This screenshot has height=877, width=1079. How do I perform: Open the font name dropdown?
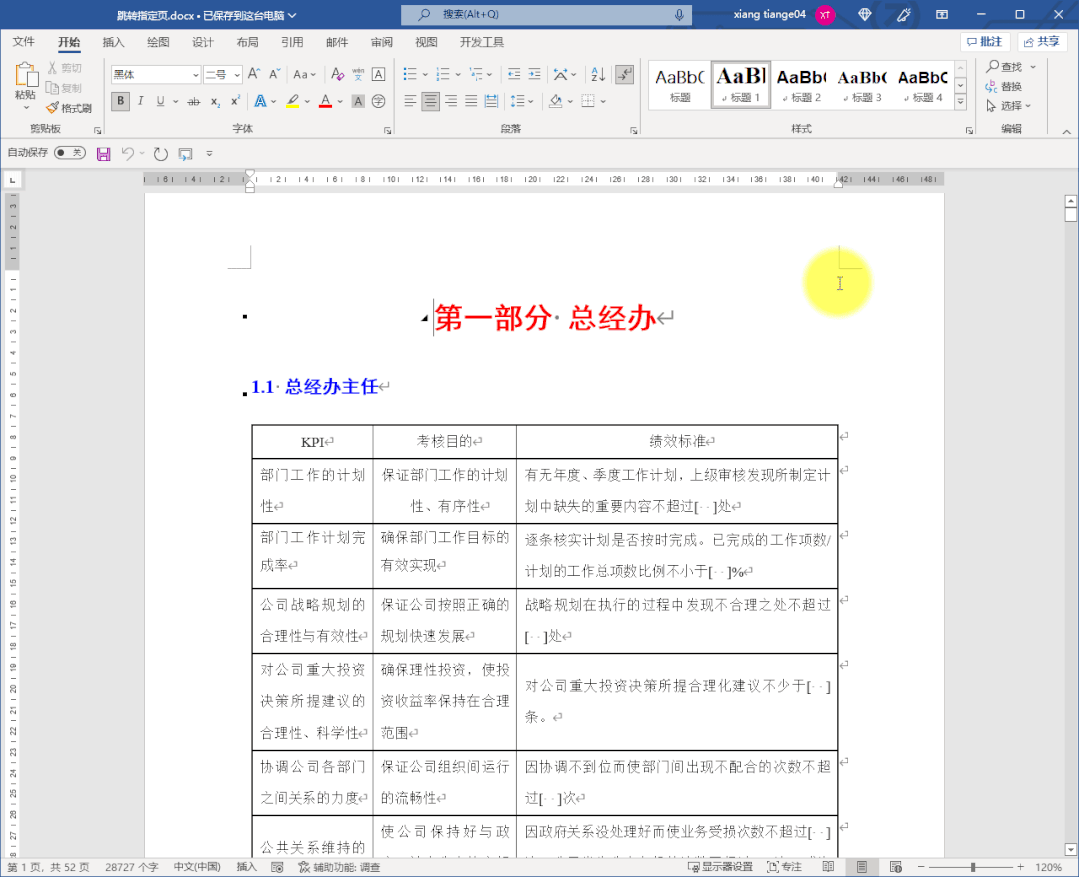[194, 75]
